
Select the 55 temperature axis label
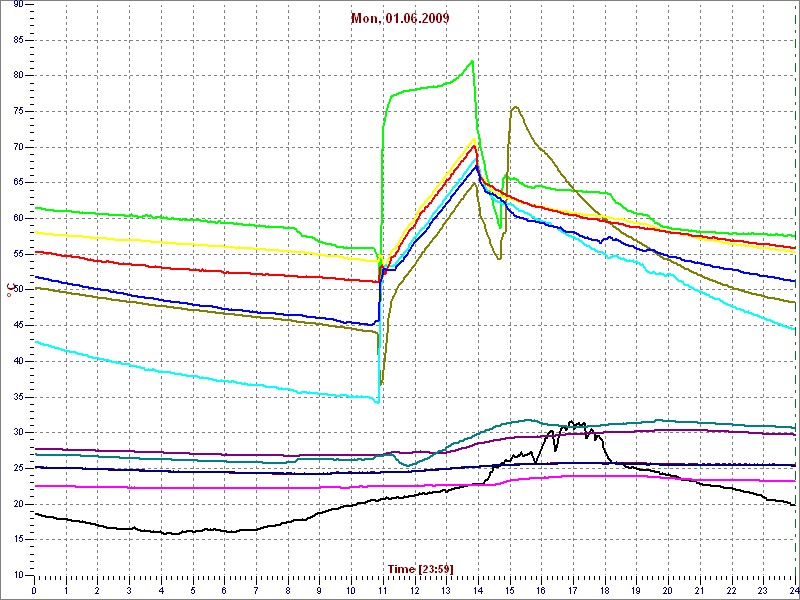click(17, 254)
